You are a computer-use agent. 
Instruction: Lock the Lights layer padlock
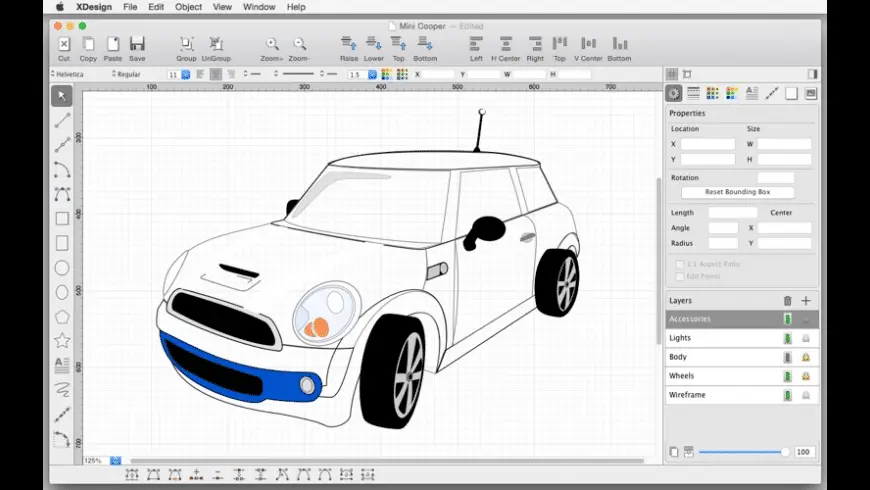[x=806, y=339]
